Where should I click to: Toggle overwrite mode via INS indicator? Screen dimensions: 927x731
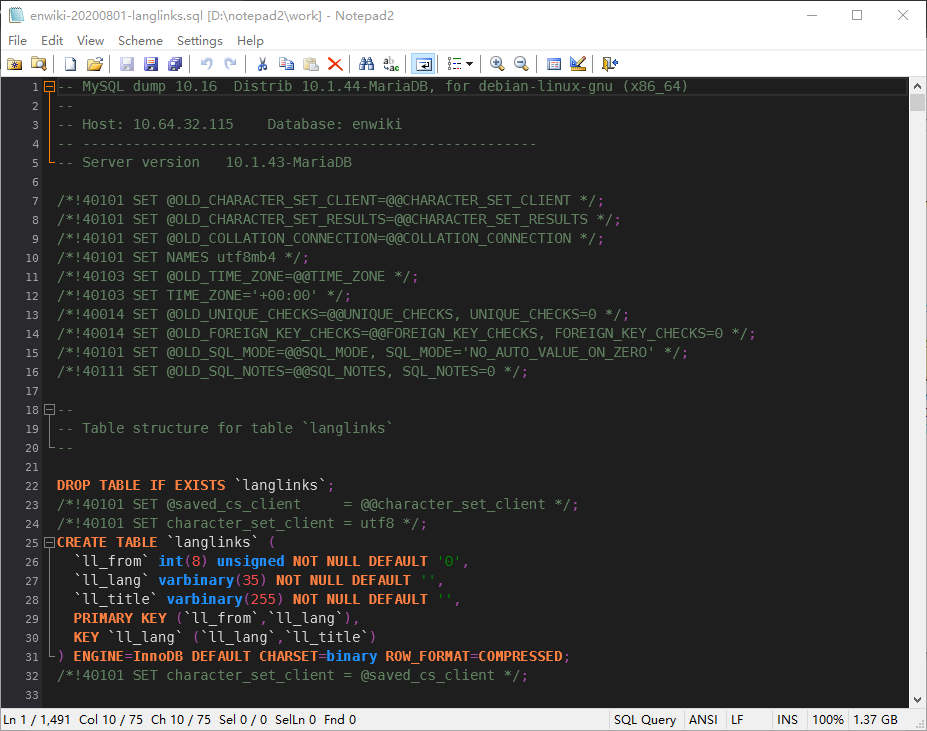(x=788, y=719)
